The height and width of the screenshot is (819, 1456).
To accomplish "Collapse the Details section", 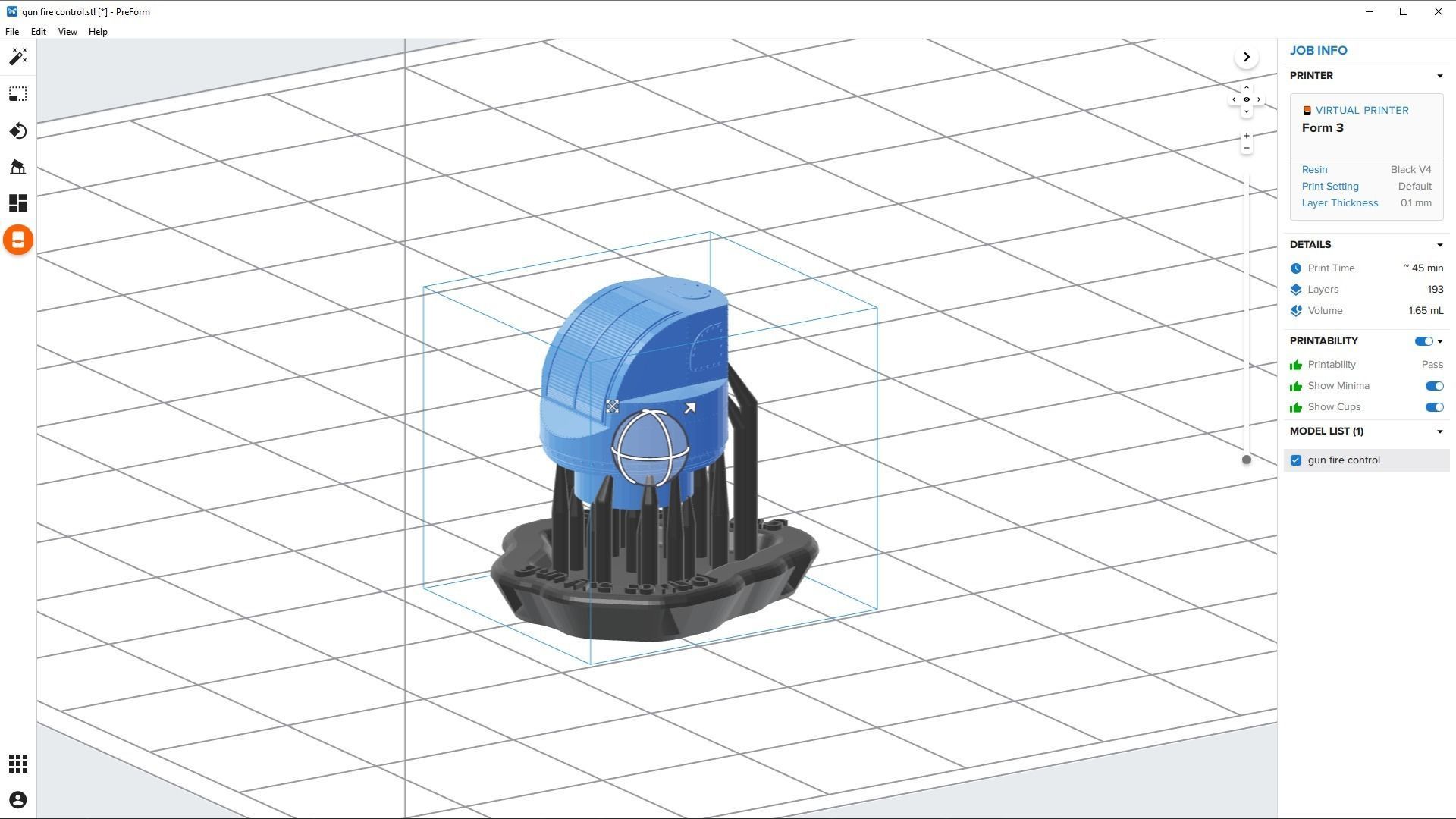I will (1439, 245).
